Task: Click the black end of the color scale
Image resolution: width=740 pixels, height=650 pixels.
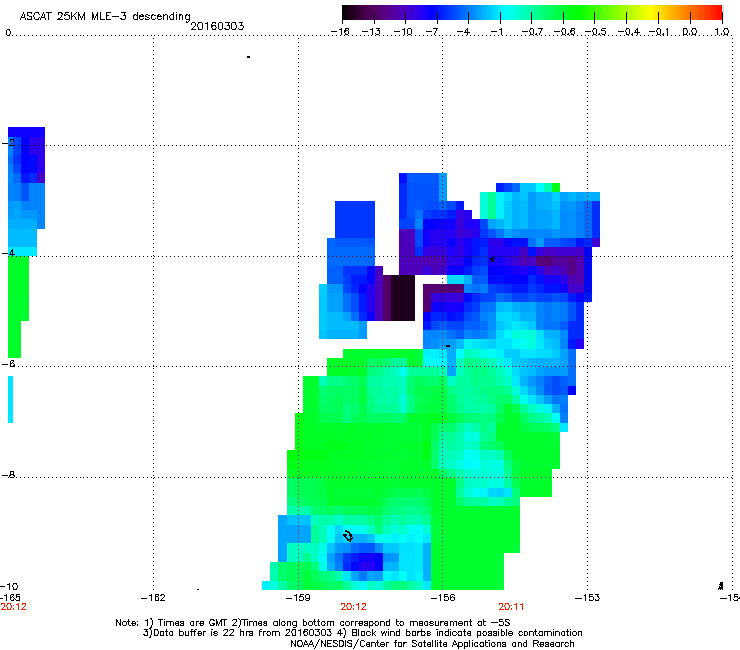Action: pyautogui.click(x=348, y=13)
